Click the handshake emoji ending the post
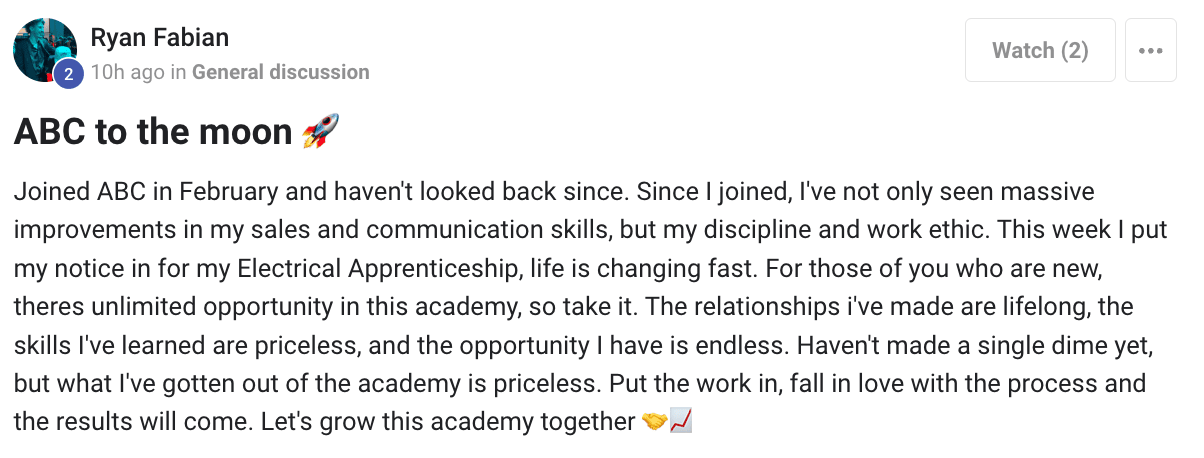Image resolution: width=1204 pixels, height=458 pixels. tap(654, 422)
